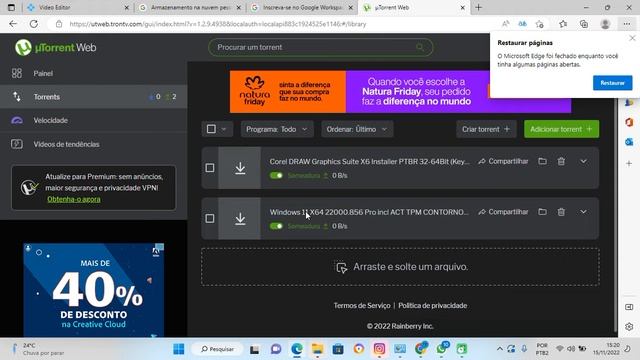Click the browser address bar URL
Image resolution: width=640 pixels, height=360 pixels.
[218, 24]
